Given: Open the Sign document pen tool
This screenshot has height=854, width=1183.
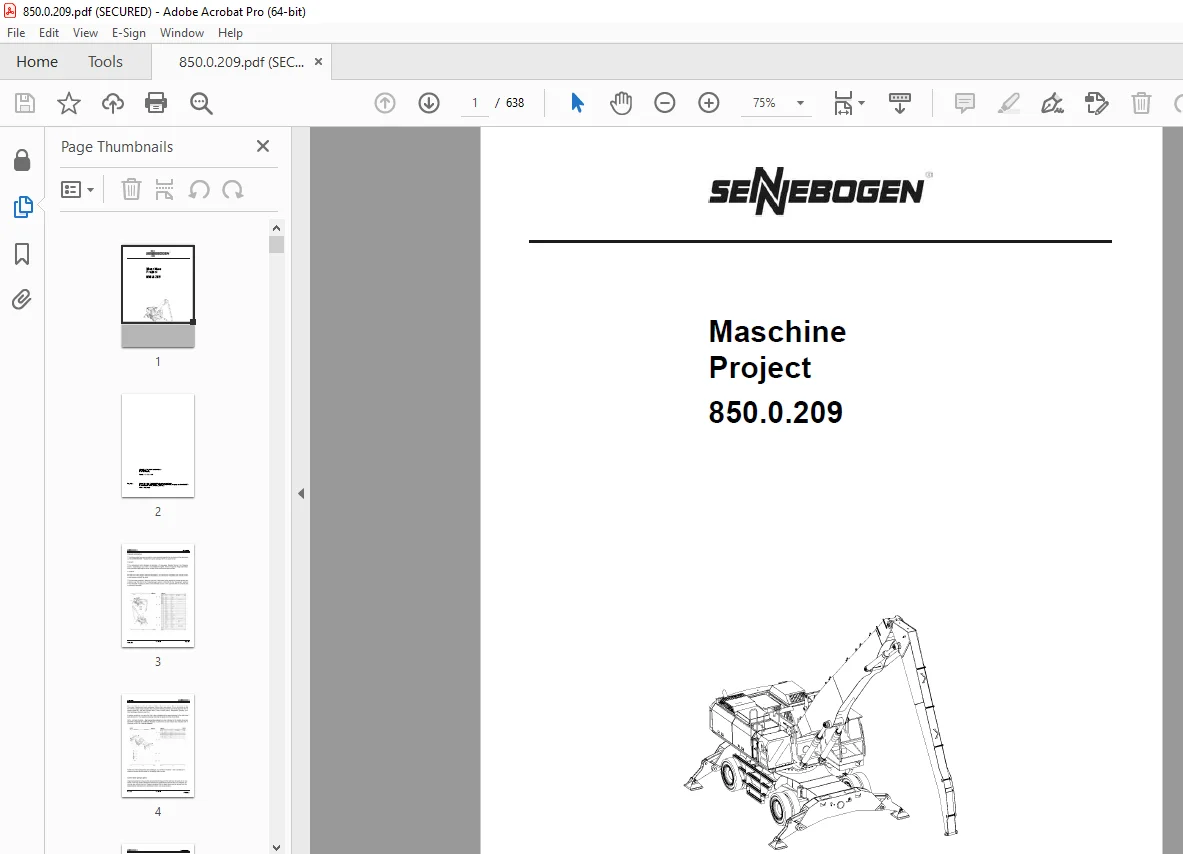Looking at the screenshot, I should 1052,103.
